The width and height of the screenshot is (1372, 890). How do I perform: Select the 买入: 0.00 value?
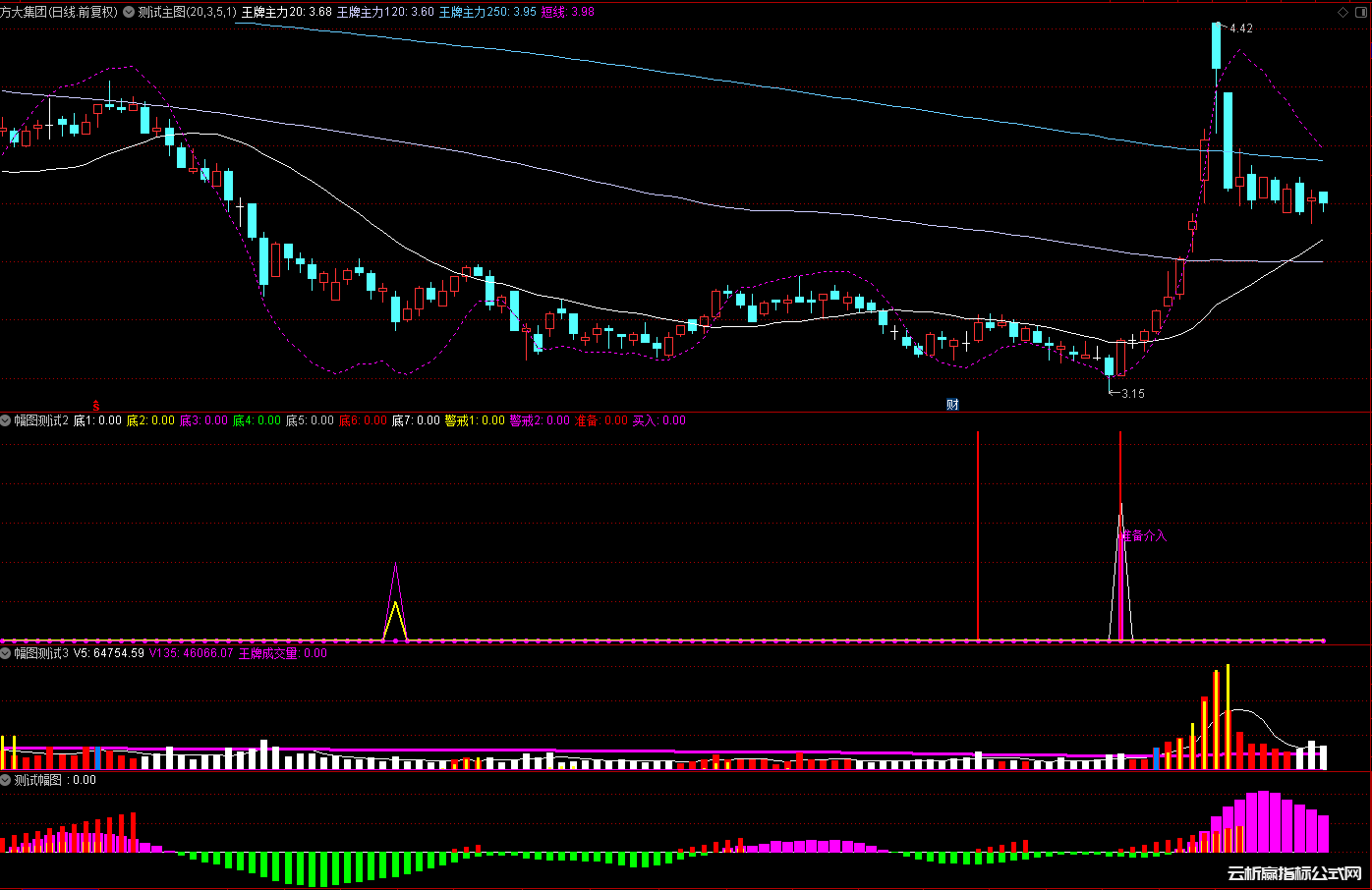coord(659,420)
